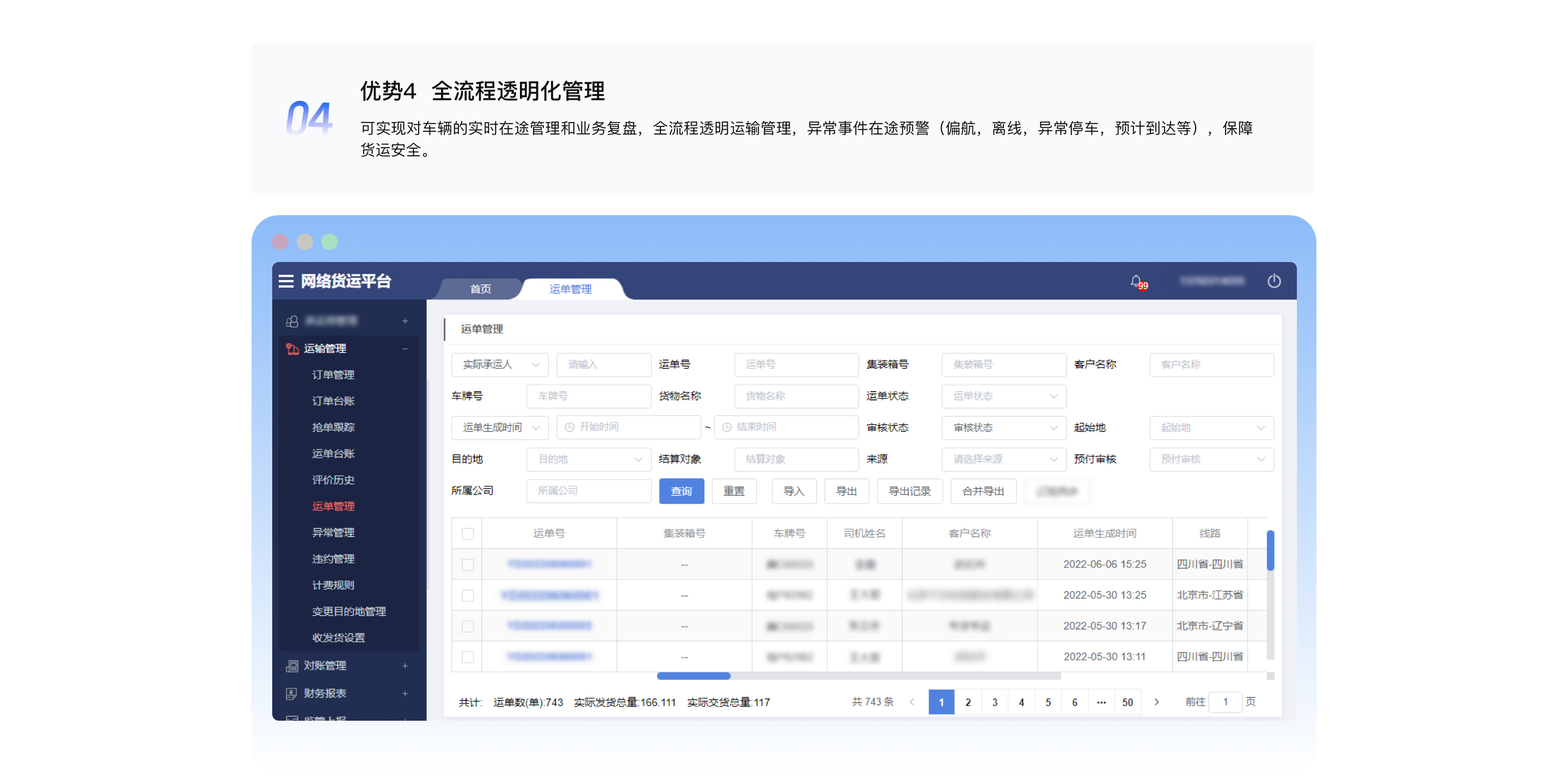
Task: Click the 对账管理 sidebar icon
Action: [x=292, y=666]
